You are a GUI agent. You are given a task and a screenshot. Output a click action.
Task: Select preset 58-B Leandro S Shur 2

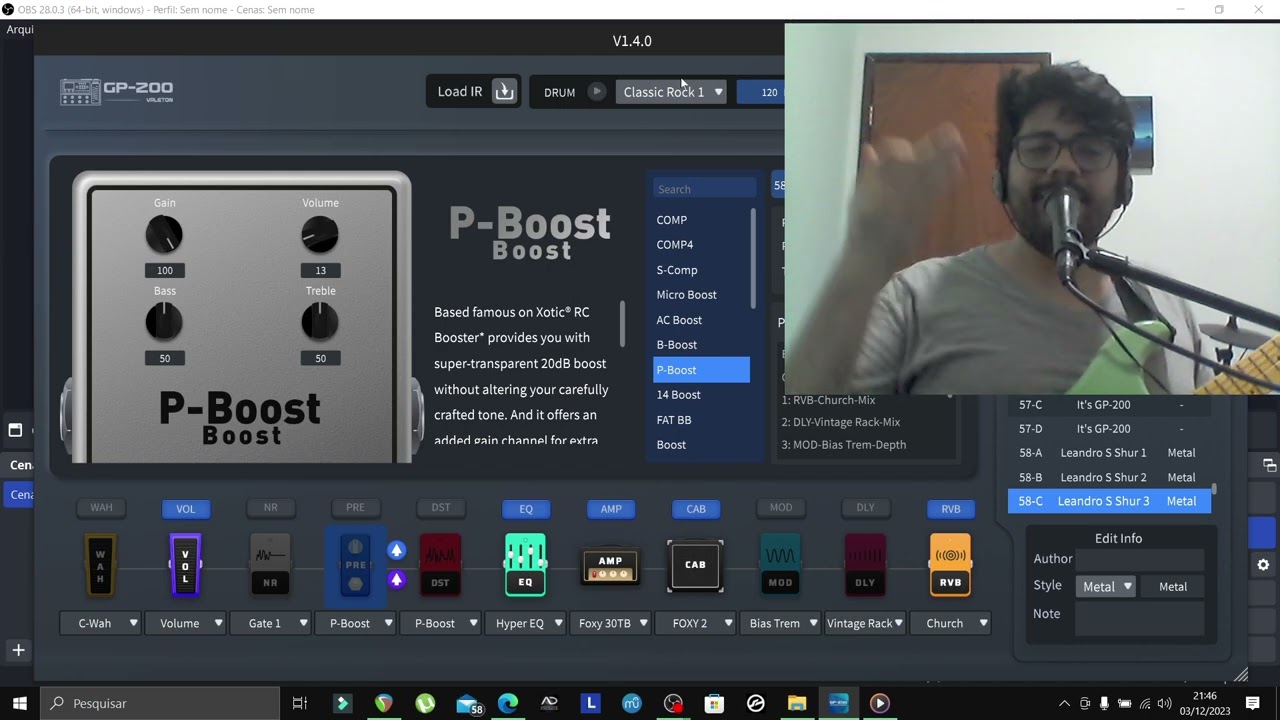click(1110, 477)
